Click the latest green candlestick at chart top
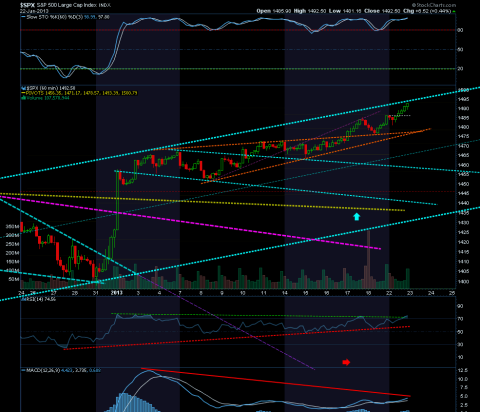 click(407, 106)
